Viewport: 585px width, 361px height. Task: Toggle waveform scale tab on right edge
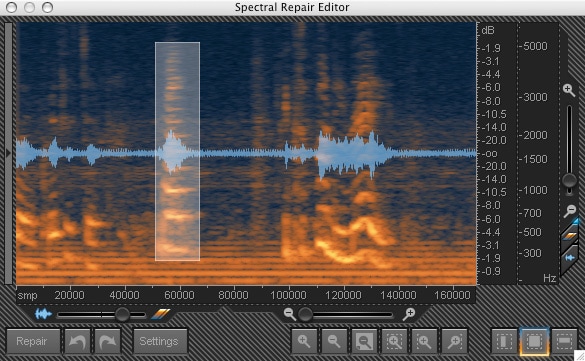tap(570, 258)
